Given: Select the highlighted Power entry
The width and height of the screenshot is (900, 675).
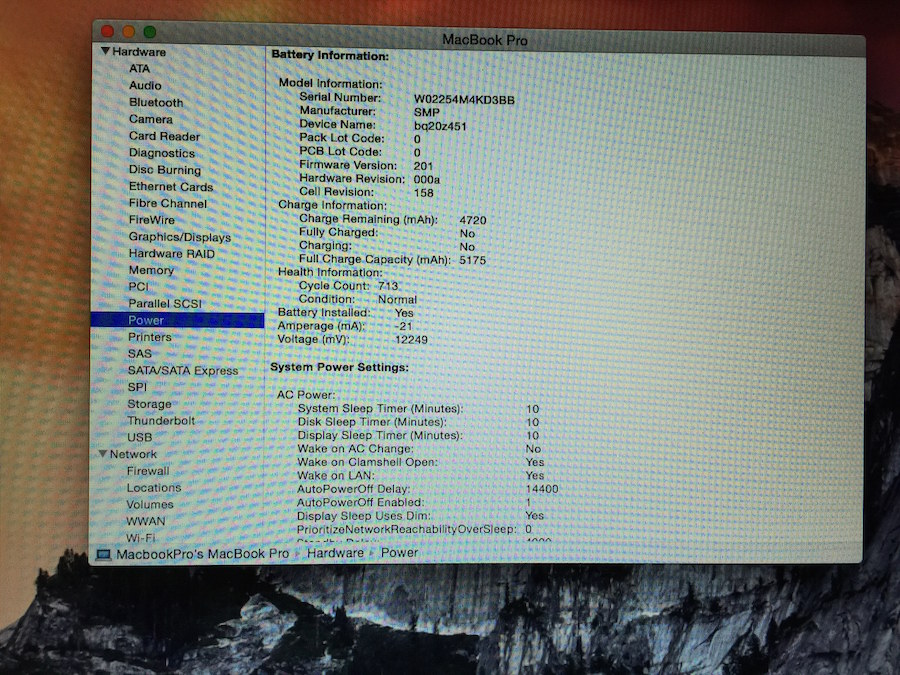Looking at the screenshot, I should [177, 320].
